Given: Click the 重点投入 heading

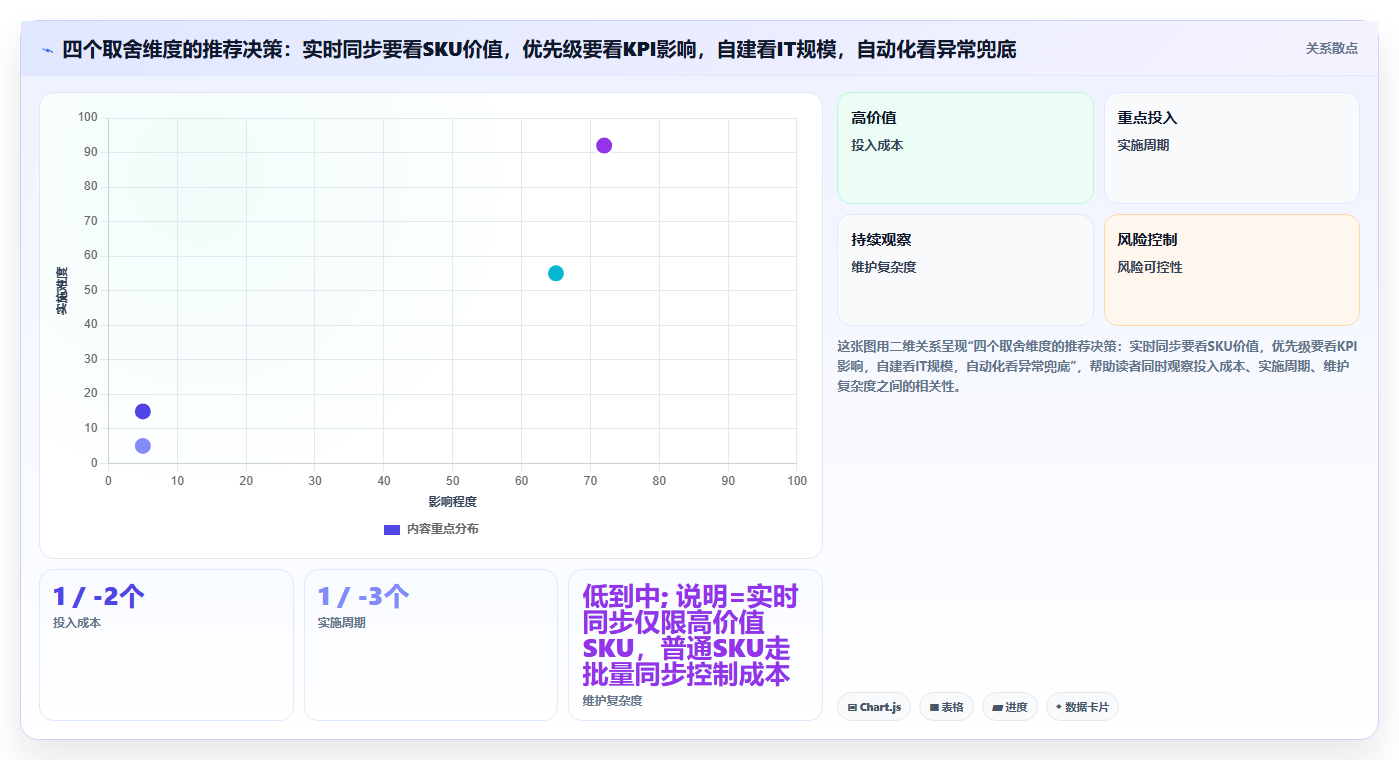Looking at the screenshot, I should point(1147,118).
